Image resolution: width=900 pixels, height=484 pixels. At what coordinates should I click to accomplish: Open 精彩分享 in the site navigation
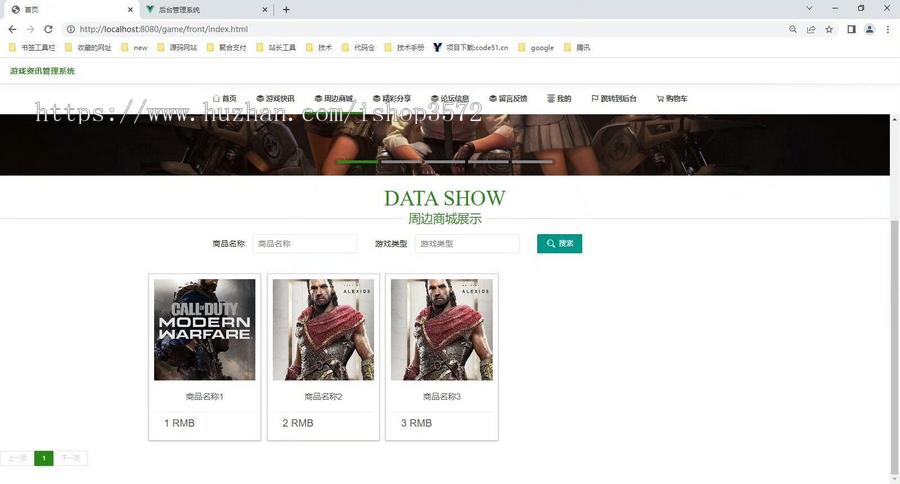[392, 99]
